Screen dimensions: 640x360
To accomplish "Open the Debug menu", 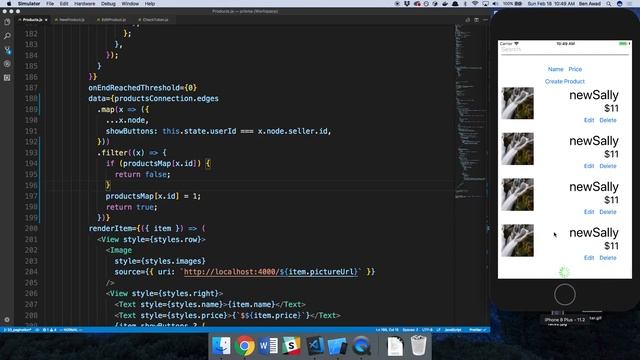I will click(x=108, y=4).
